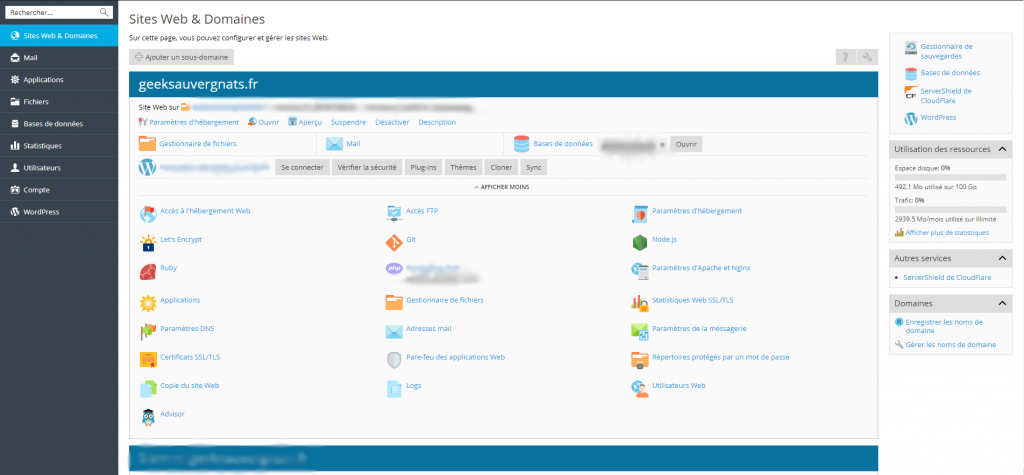Viewport: 1024px width, 475px height.
Task: Open the Advisor owl icon
Action: pos(148,414)
